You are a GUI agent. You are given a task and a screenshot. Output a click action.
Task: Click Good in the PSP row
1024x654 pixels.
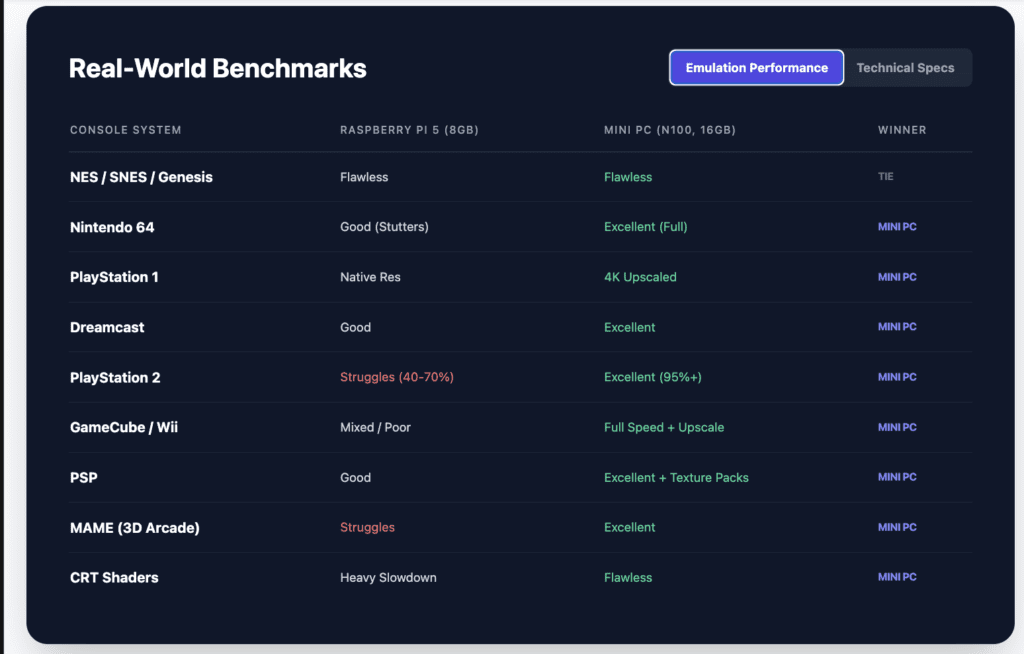tap(355, 478)
